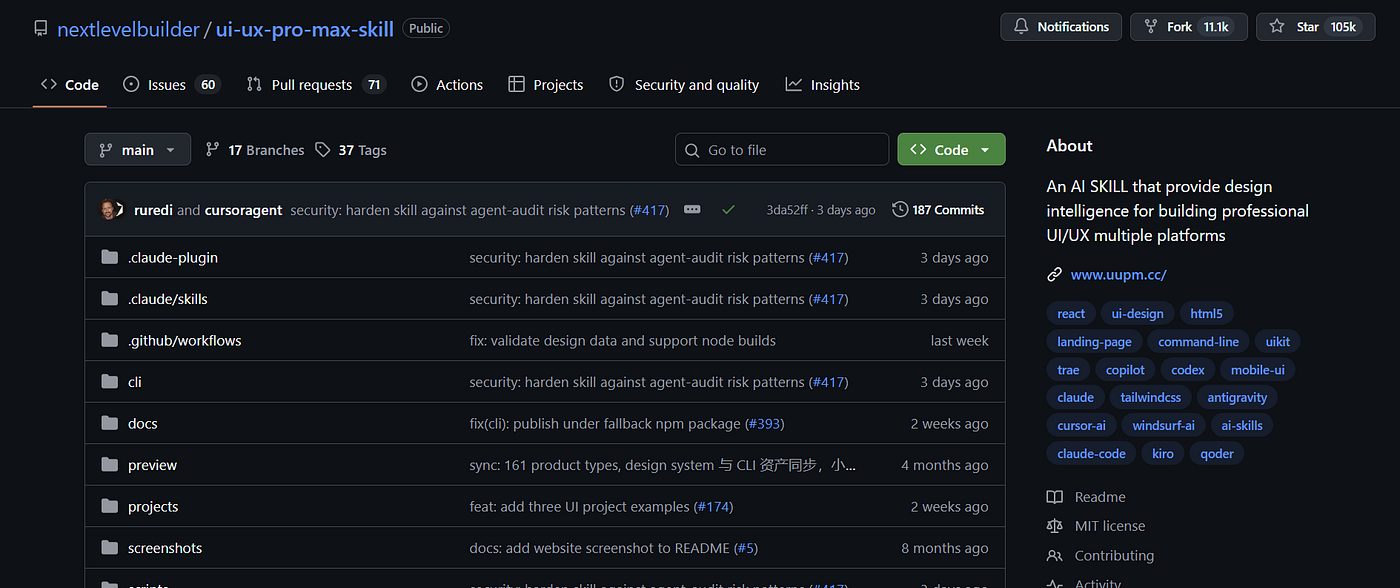The height and width of the screenshot is (588, 1400).
Task: Click the antigravity topic tag
Action: (1237, 398)
